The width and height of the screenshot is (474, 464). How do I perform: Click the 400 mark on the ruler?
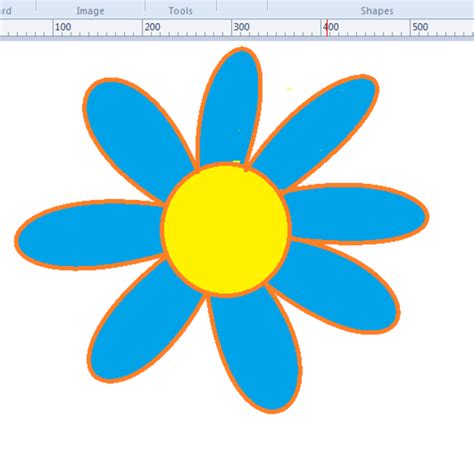tap(331, 27)
